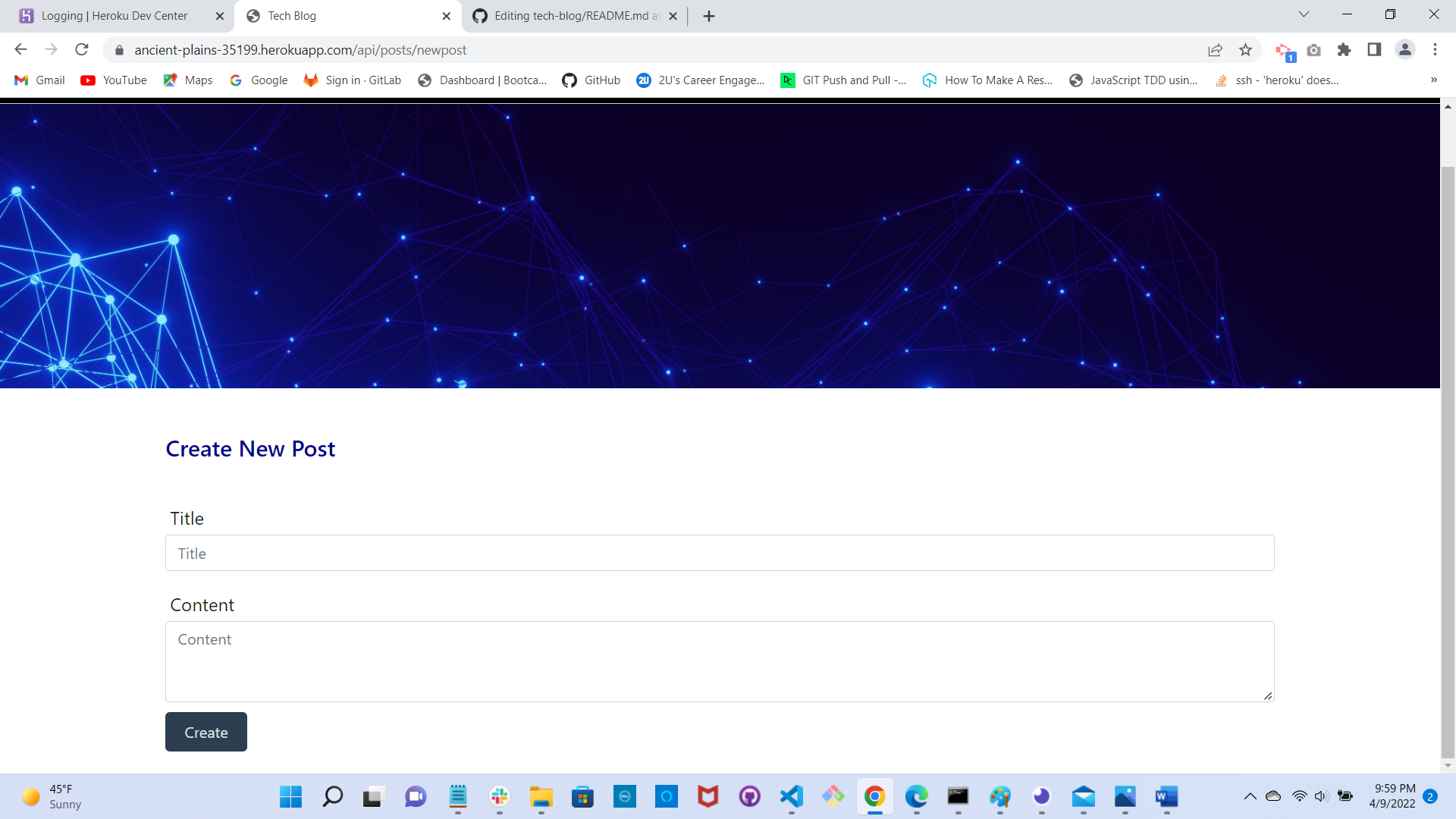Image resolution: width=1456 pixels, height=819 pixels.
Task: Open Slack from the taskbar
Action: [x=499, y=796]
